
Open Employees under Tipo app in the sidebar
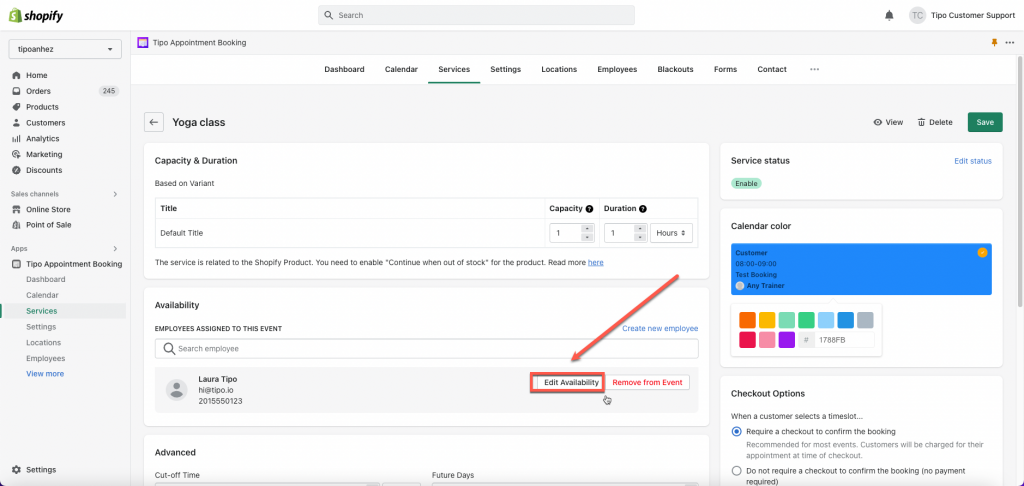coord(46,358)
